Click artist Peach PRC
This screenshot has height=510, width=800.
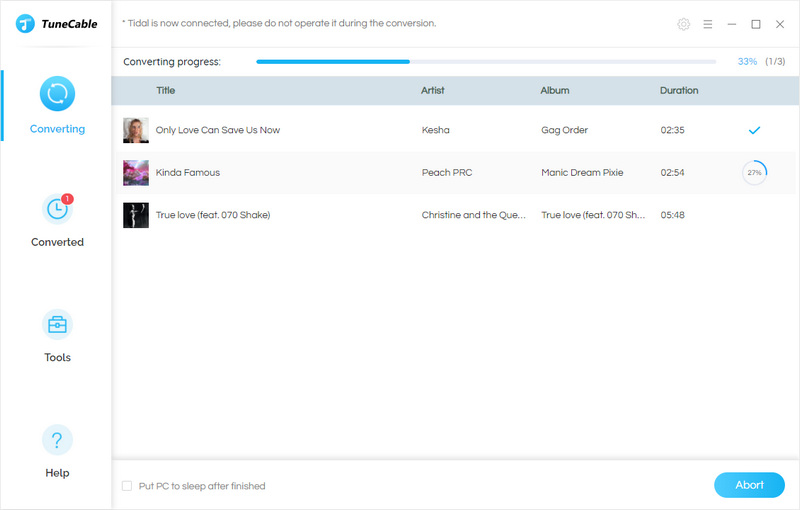(446, 172)
